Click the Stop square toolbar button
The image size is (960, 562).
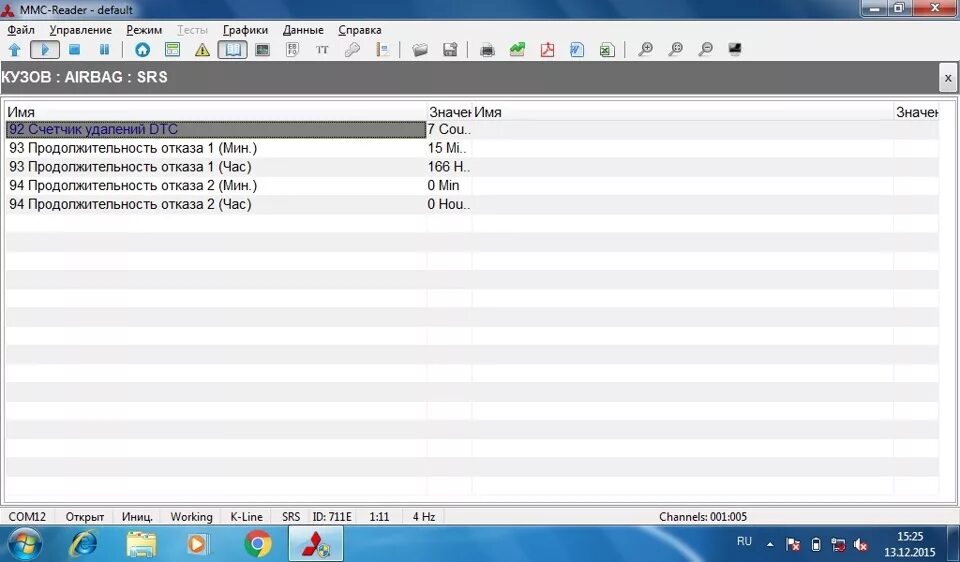[75, 50]
